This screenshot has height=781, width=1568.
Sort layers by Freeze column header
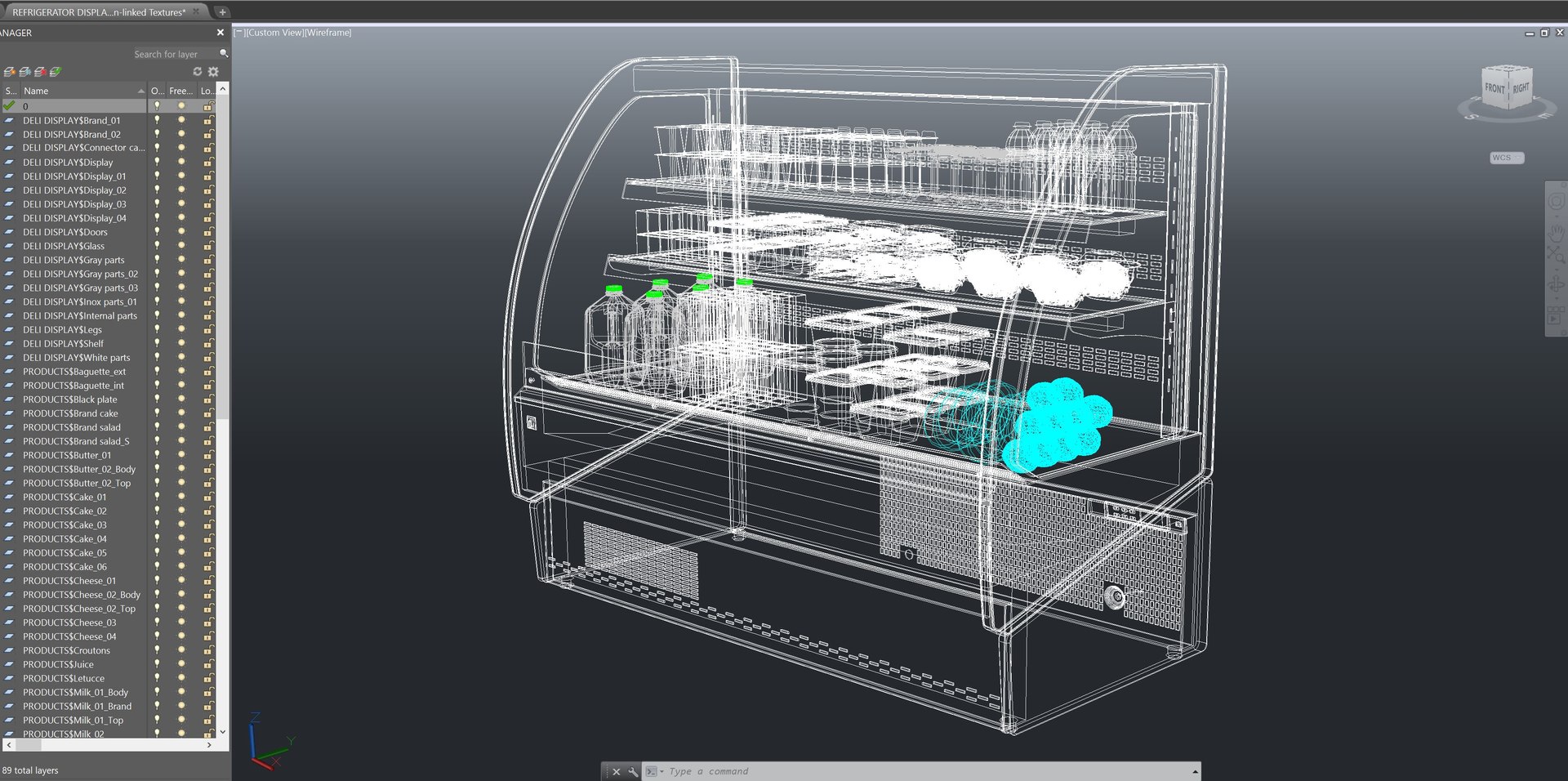pyautogui.click(x=180, y=91)
